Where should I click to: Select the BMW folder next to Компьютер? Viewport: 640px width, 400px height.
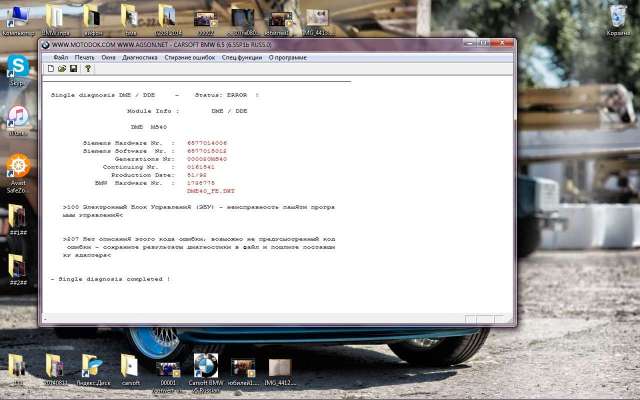tap(55, 20)
